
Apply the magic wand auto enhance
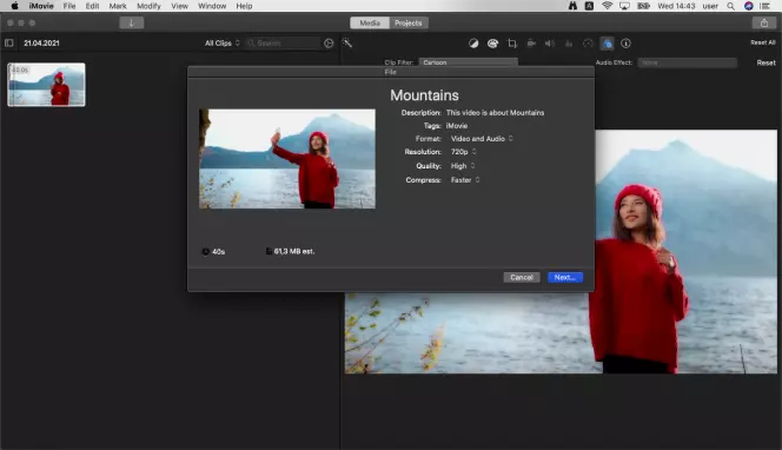[x=347, y=43]
